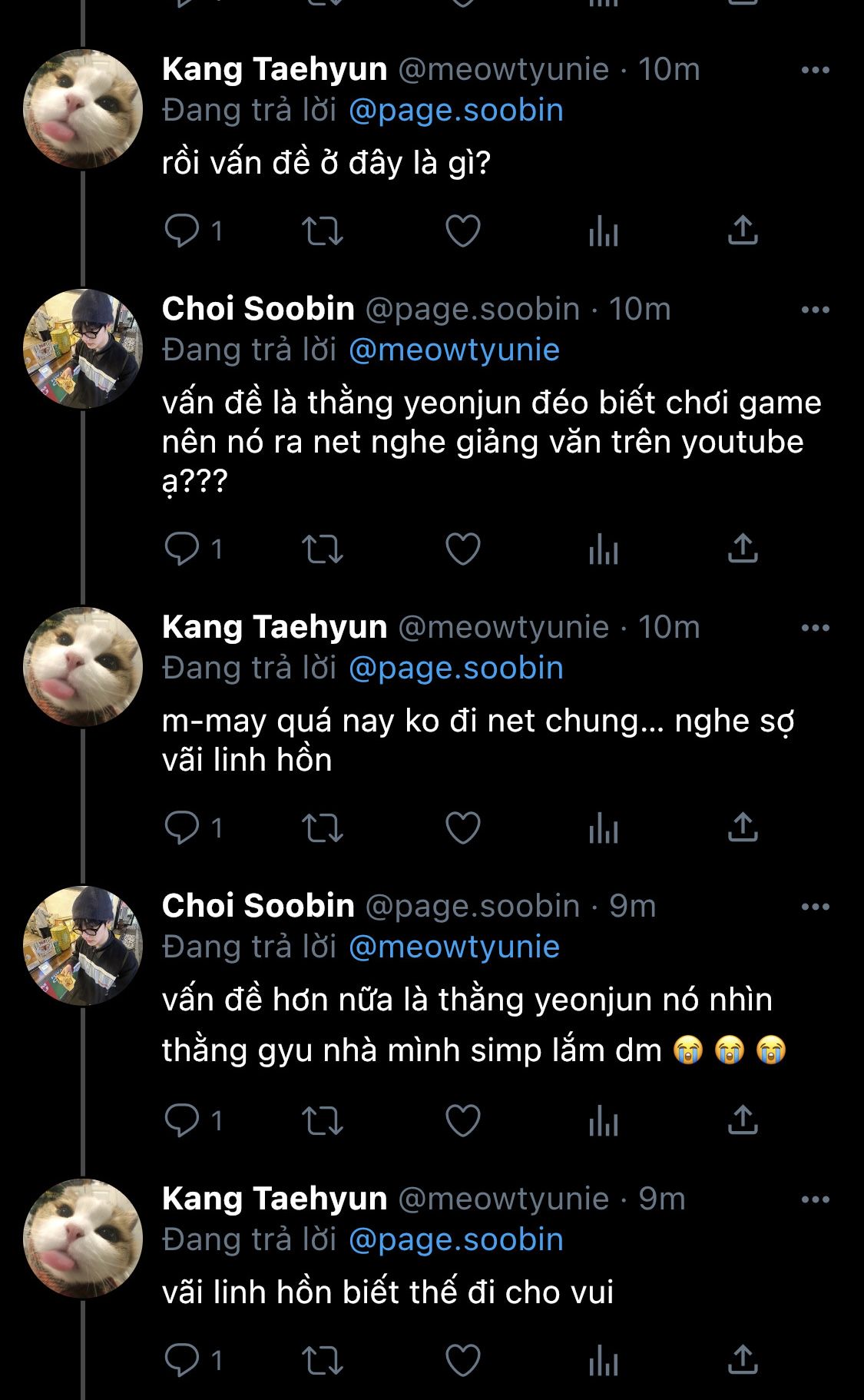Like Soobin's tweet about 'thằng gyu nhà mình'

pyautogui.click(x=463, y=1121)
